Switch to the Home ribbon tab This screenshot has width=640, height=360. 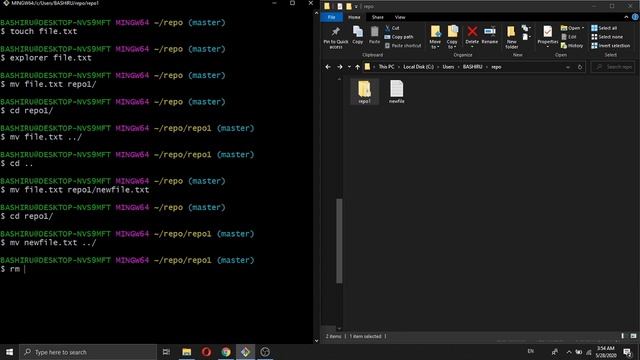pos(354,17)
